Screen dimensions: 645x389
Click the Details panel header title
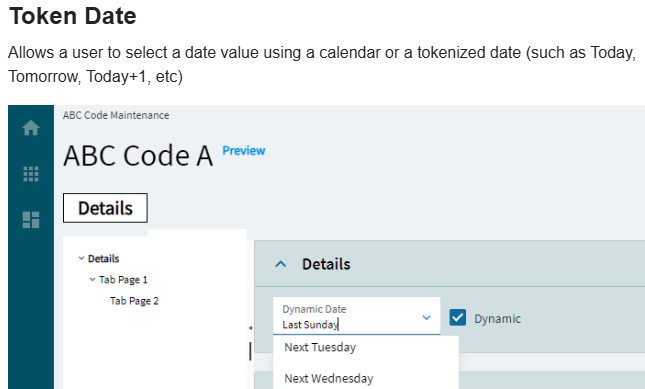click(x=326, y=264)
